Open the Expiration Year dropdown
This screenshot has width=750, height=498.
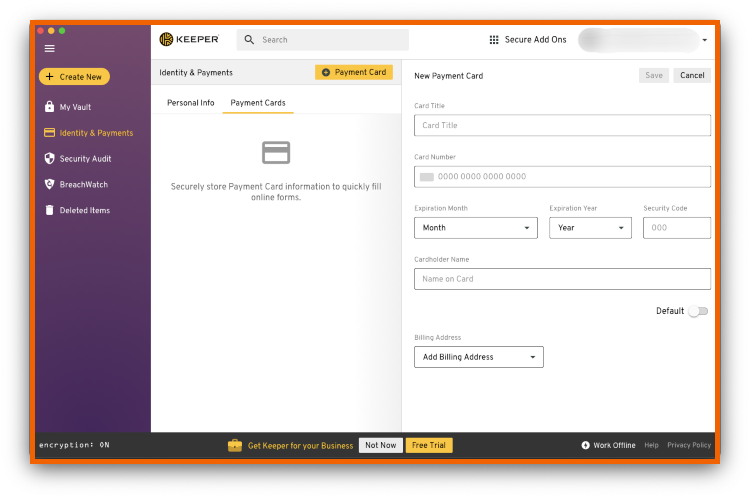pyautogui.click(x=590, y=228)
